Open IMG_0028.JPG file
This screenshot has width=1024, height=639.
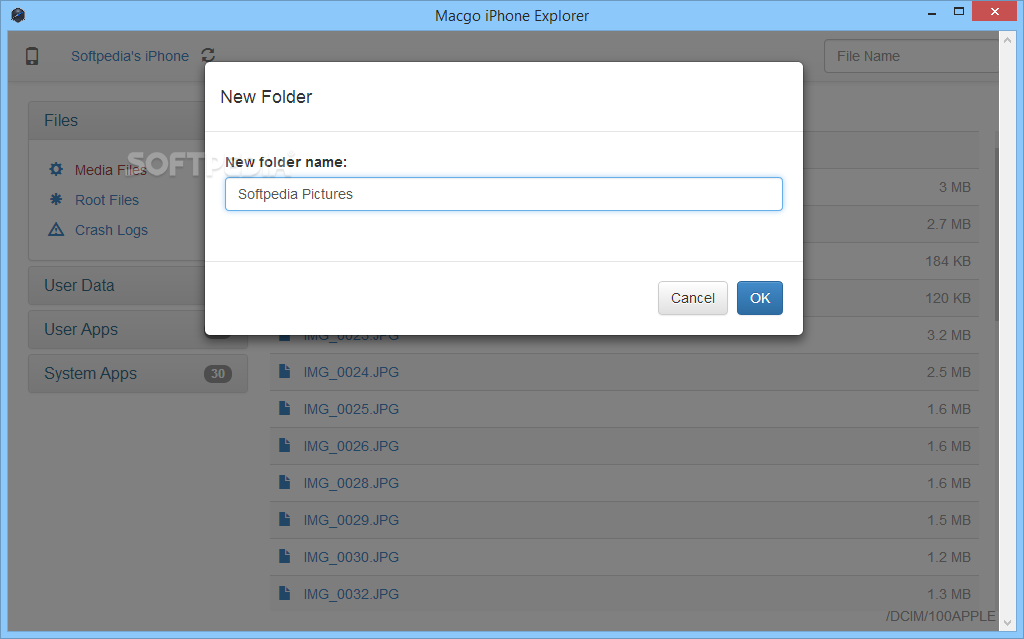351,483
